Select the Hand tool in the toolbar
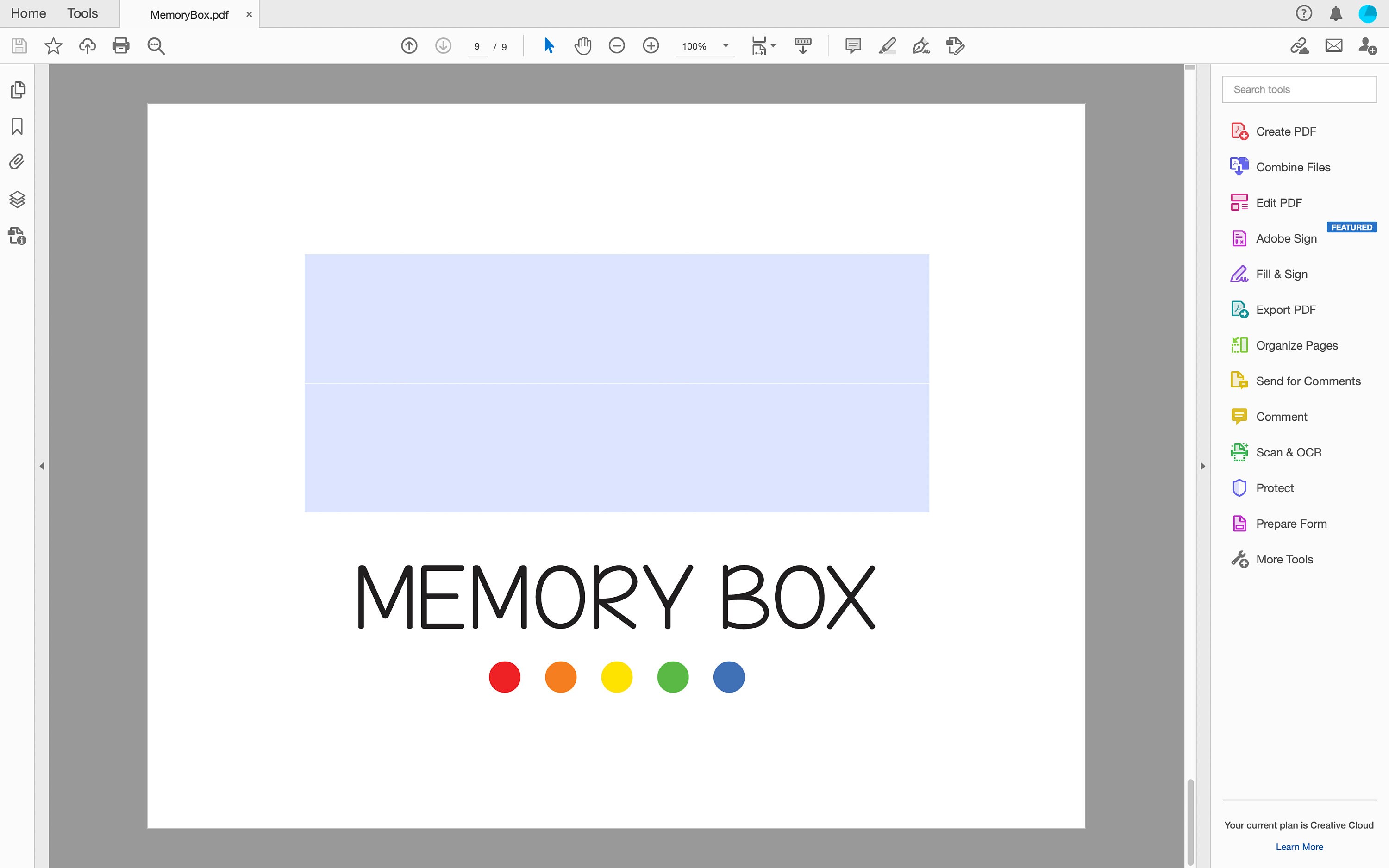This screenshot has height=868, width=1389. [582, 46]
